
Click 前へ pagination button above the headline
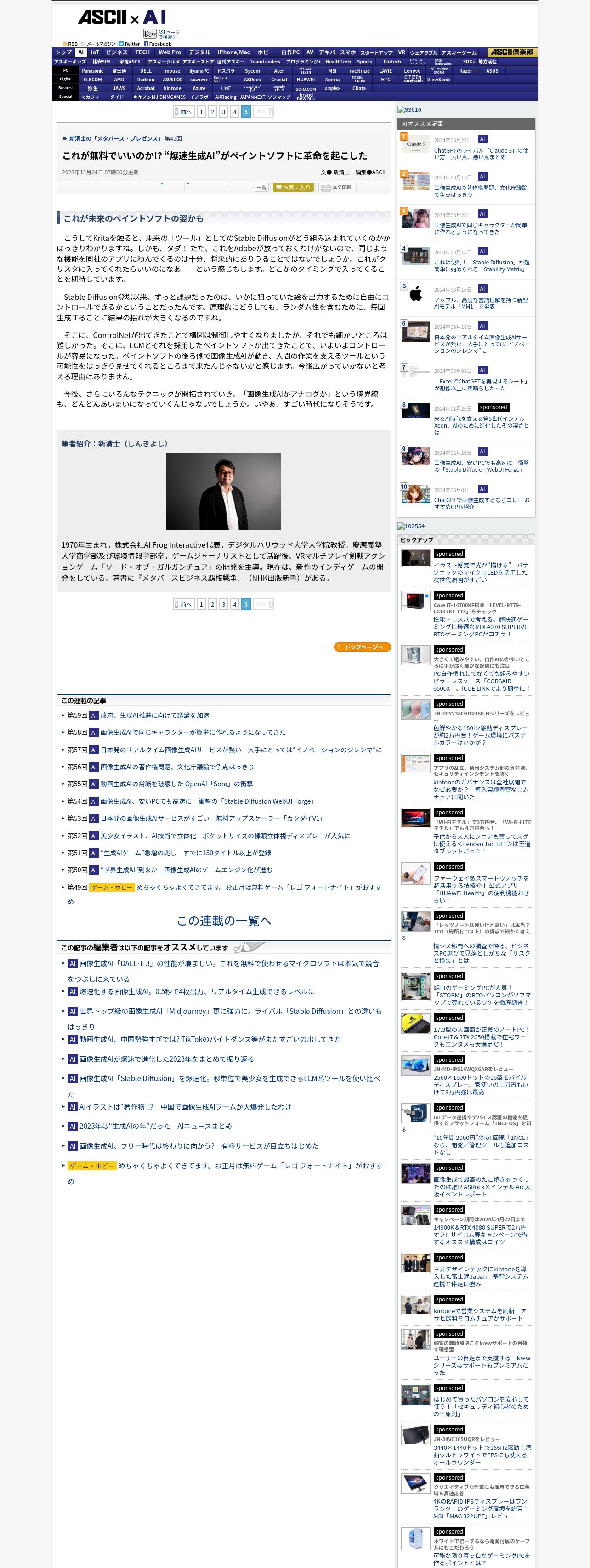(184, 112)
